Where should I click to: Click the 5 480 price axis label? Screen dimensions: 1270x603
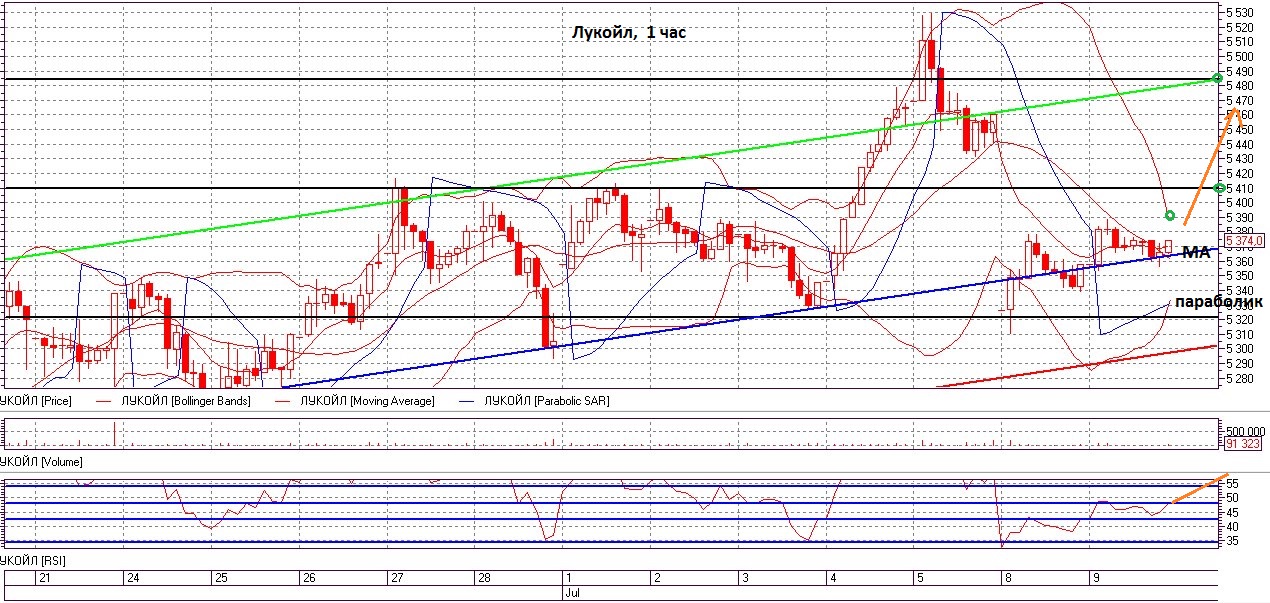click(1240, 86)
